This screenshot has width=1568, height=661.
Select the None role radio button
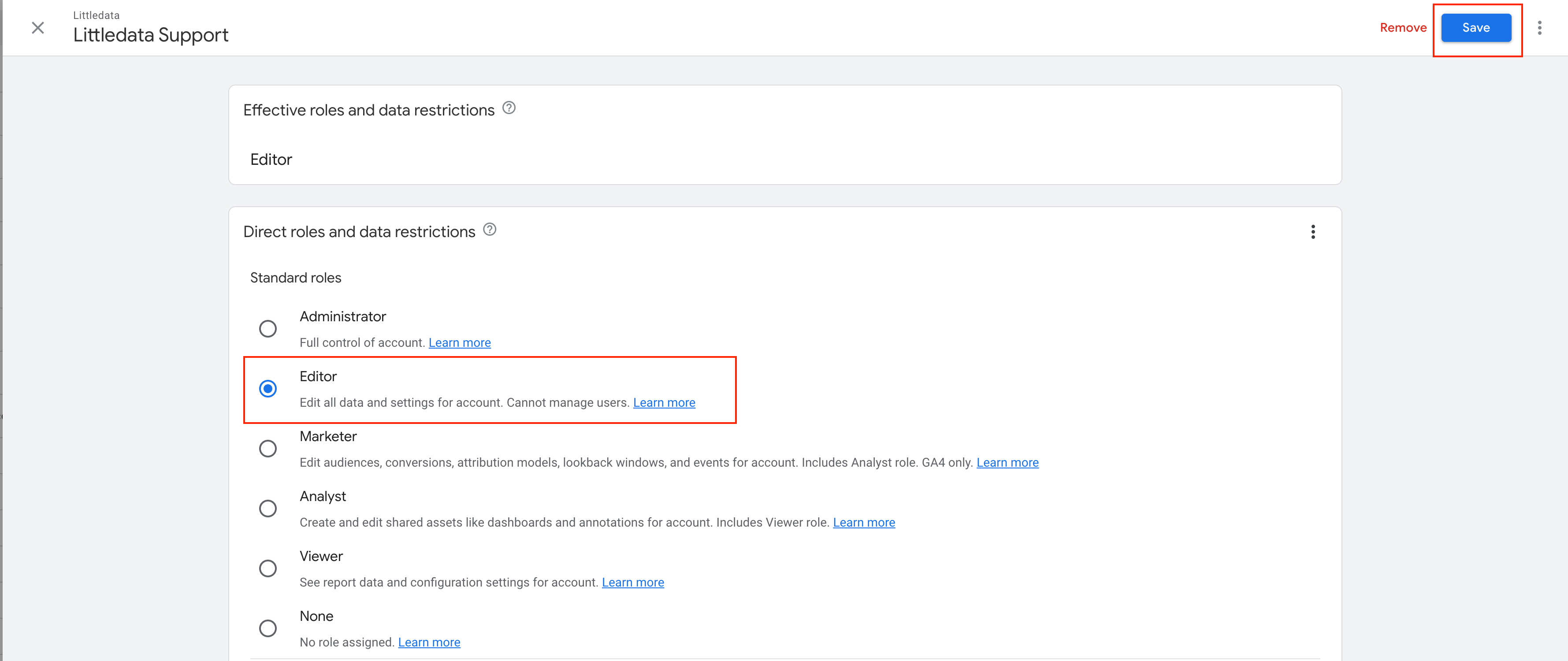pyautogui.click(x=268, y=628)
